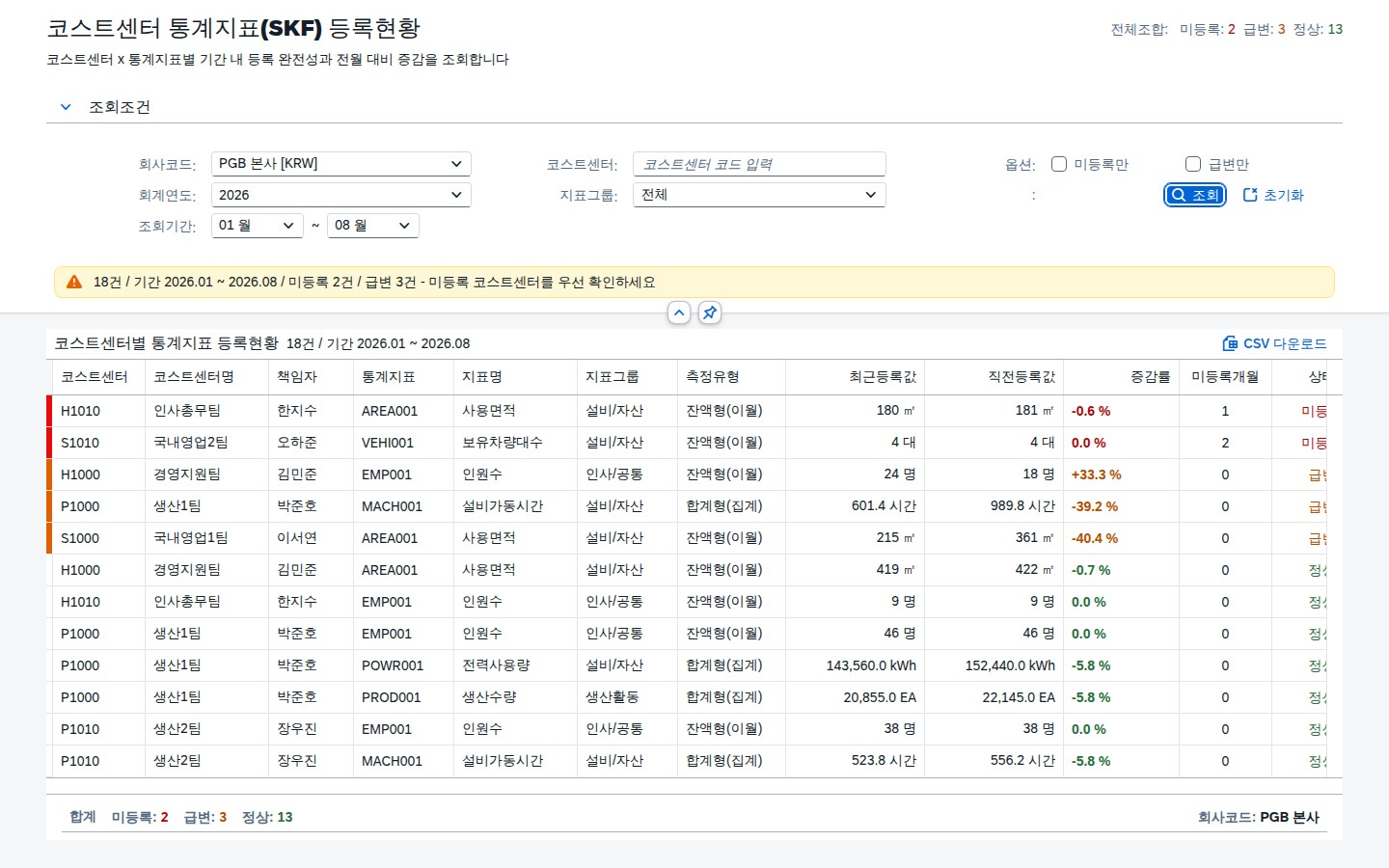Click the 미등록개월 column header

coord(1225,377)
